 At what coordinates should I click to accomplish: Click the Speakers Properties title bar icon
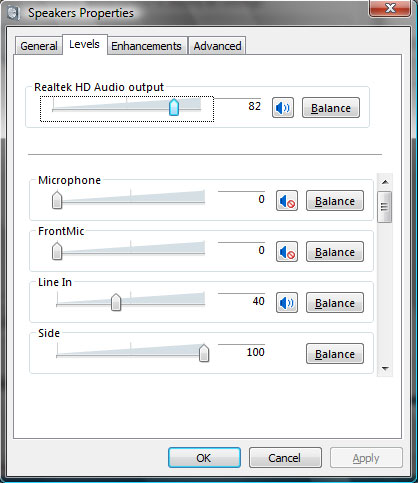tap(14, 14)
